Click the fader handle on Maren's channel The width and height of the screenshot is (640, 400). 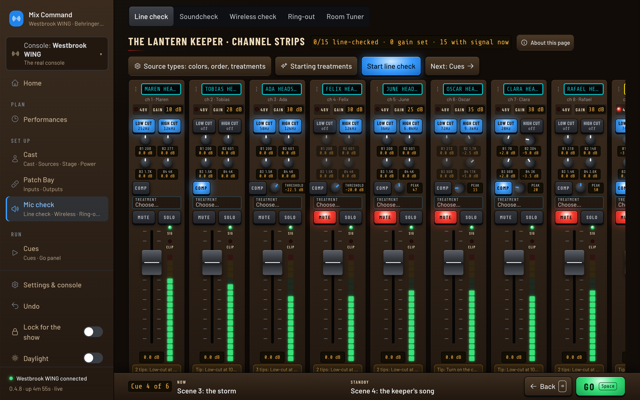[151, 262]
